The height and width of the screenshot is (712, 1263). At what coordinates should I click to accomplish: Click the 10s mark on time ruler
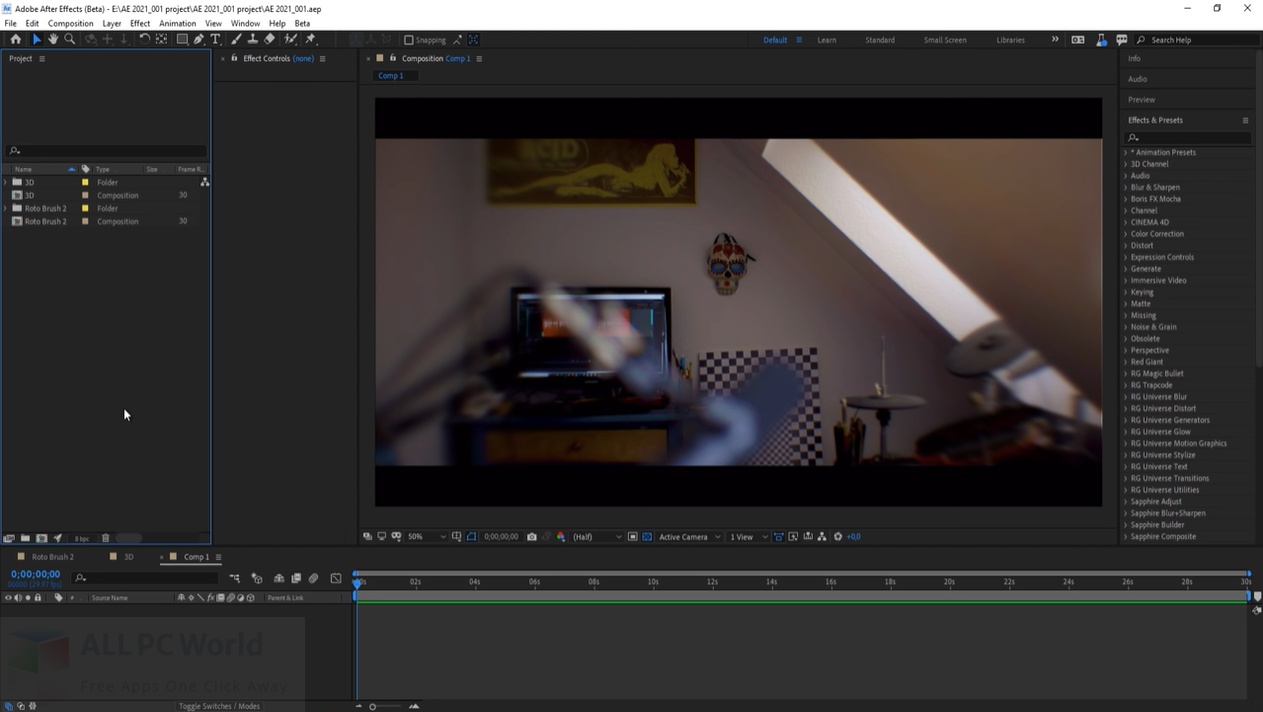coord(653,582)
